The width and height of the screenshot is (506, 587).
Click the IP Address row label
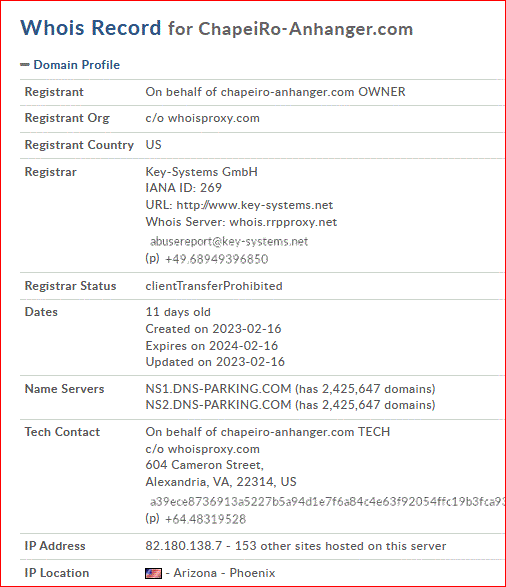tap(55, 546)
